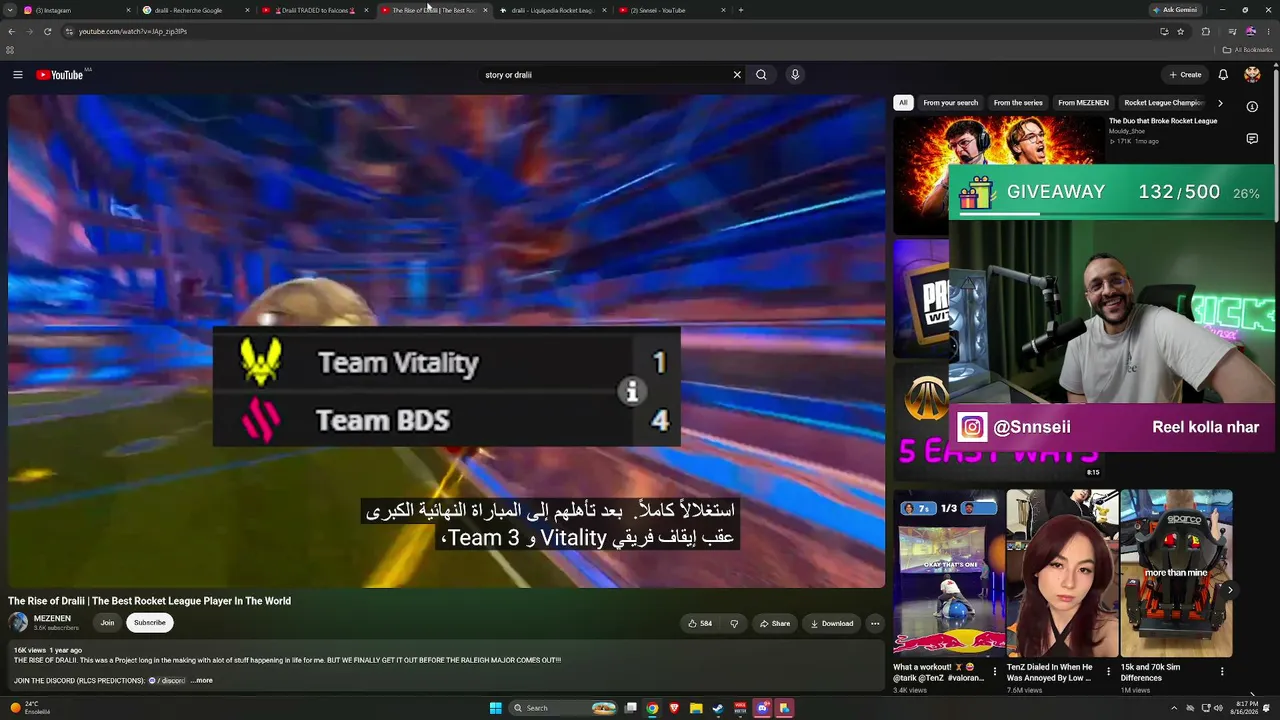This screenshot has width=1280, height=720.
Task: Open options for 'What a workout!' short
Action: click(x=994, y=672)
